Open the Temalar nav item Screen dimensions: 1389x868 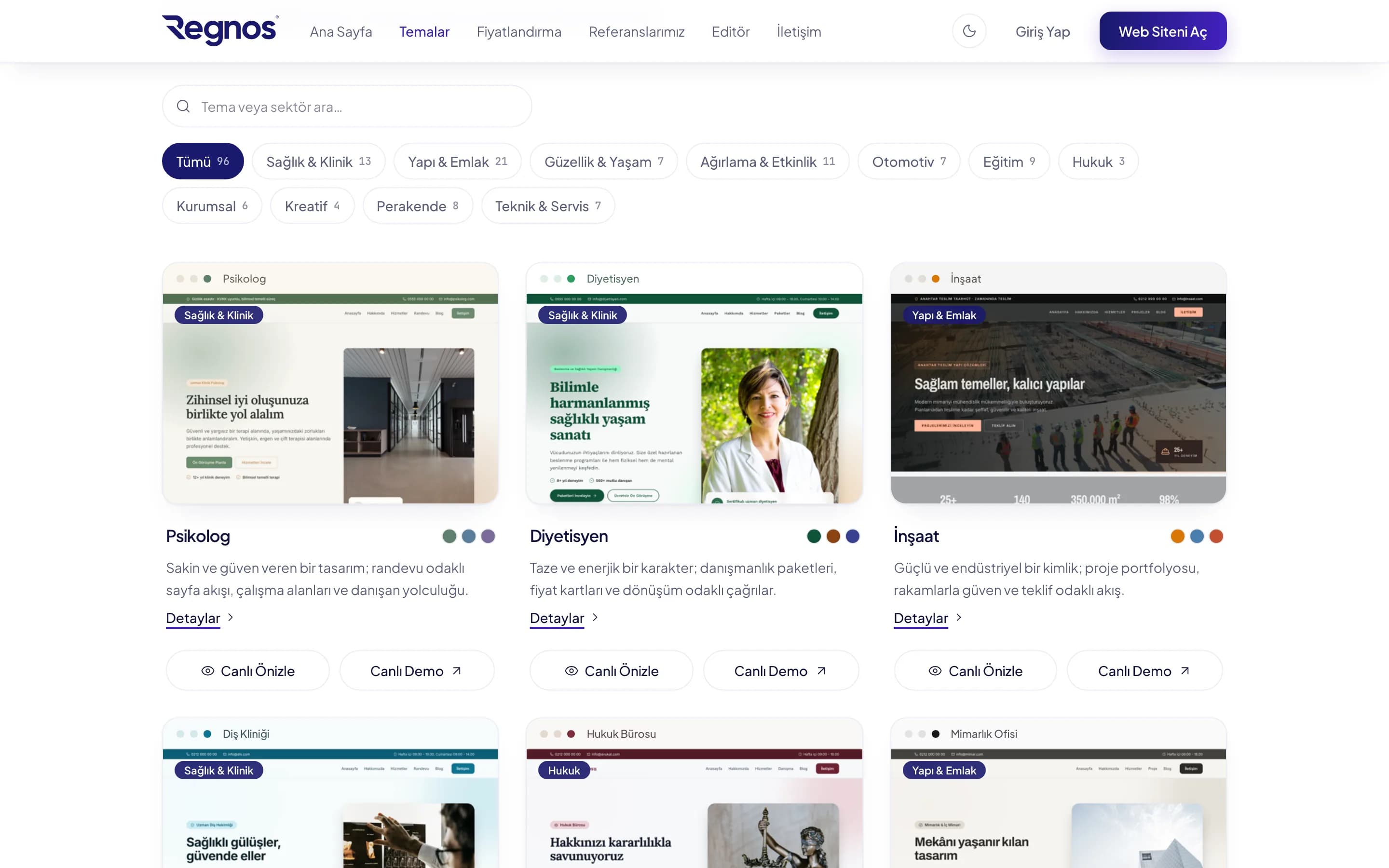click(424, 31)
